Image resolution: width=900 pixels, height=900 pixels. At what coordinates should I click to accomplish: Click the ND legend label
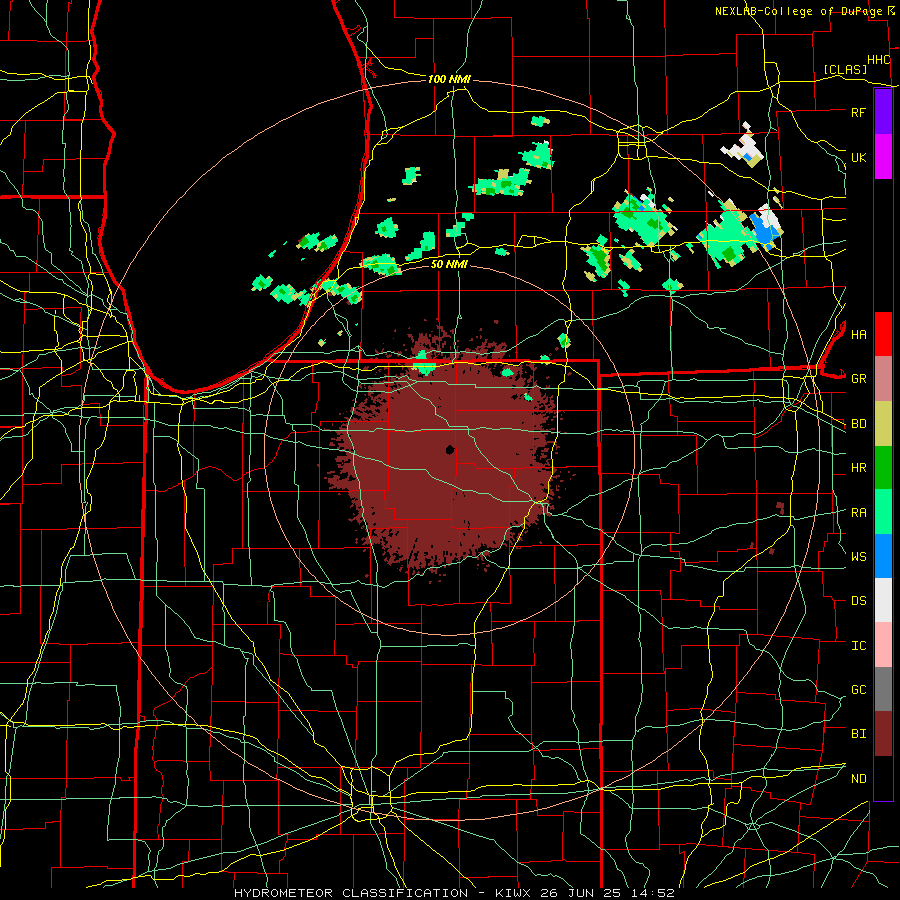click(858, 778)
